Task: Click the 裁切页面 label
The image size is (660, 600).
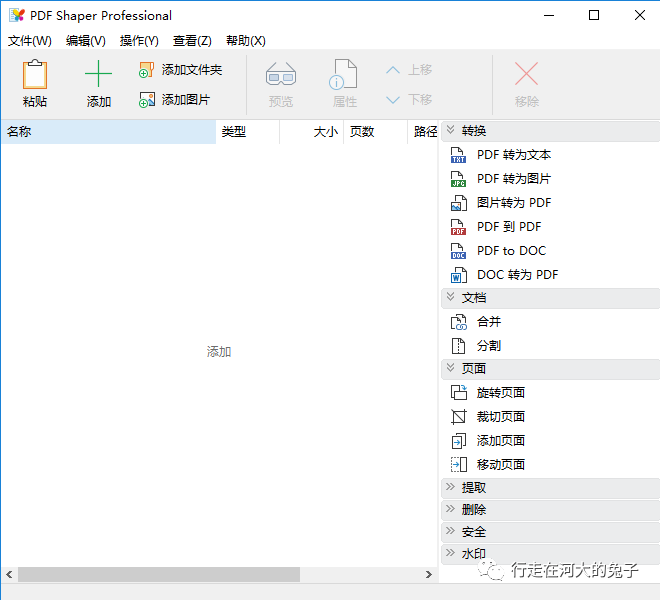Action: [500, 416]
